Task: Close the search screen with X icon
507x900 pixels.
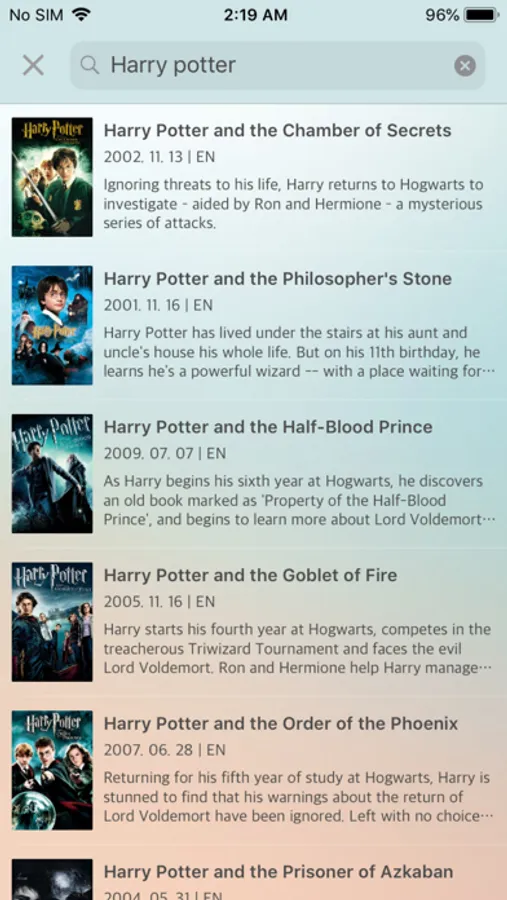Action: (33, 65)
